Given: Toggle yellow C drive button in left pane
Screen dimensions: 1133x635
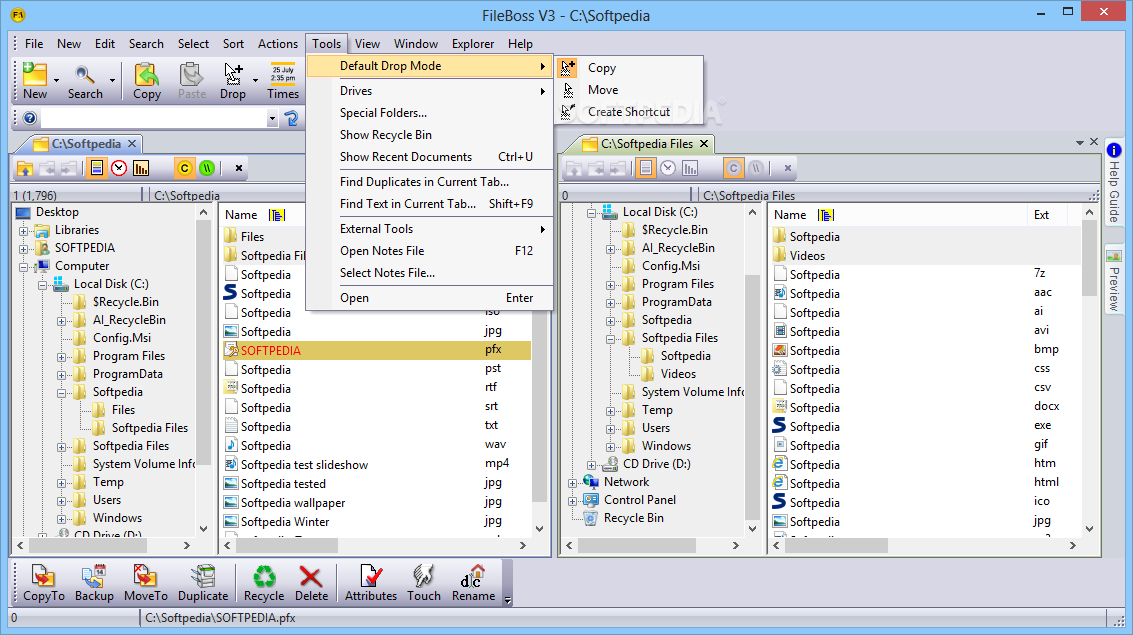Looking at the screenshot, I should click(x=184, y=168).
